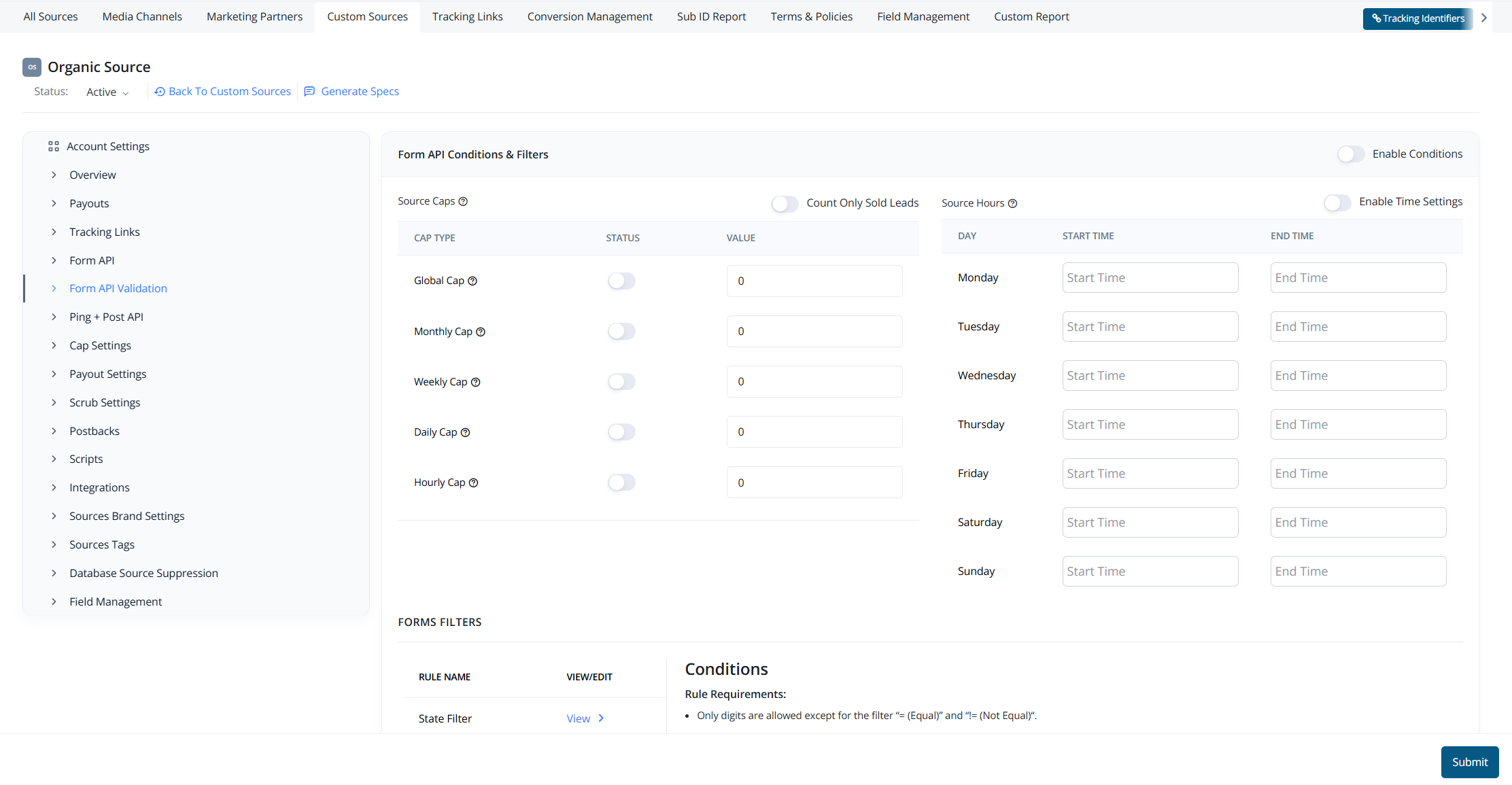
Task: Click the Account Settings grid icon
Action: pyautogui.click(x=54, y=146)
